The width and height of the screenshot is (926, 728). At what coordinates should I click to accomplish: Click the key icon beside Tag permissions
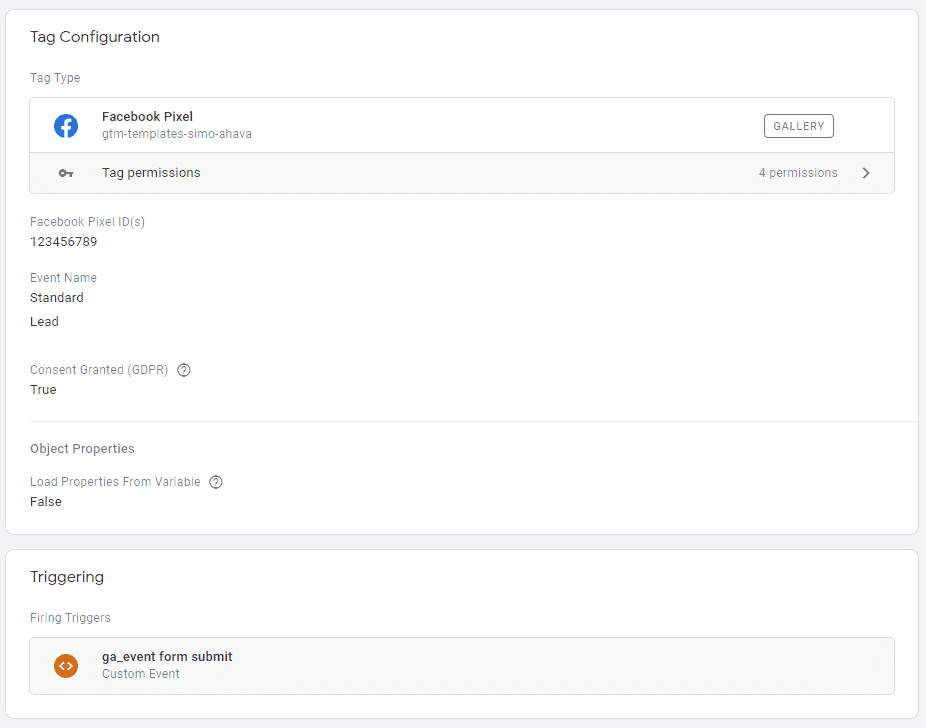(x=66, y=173)
